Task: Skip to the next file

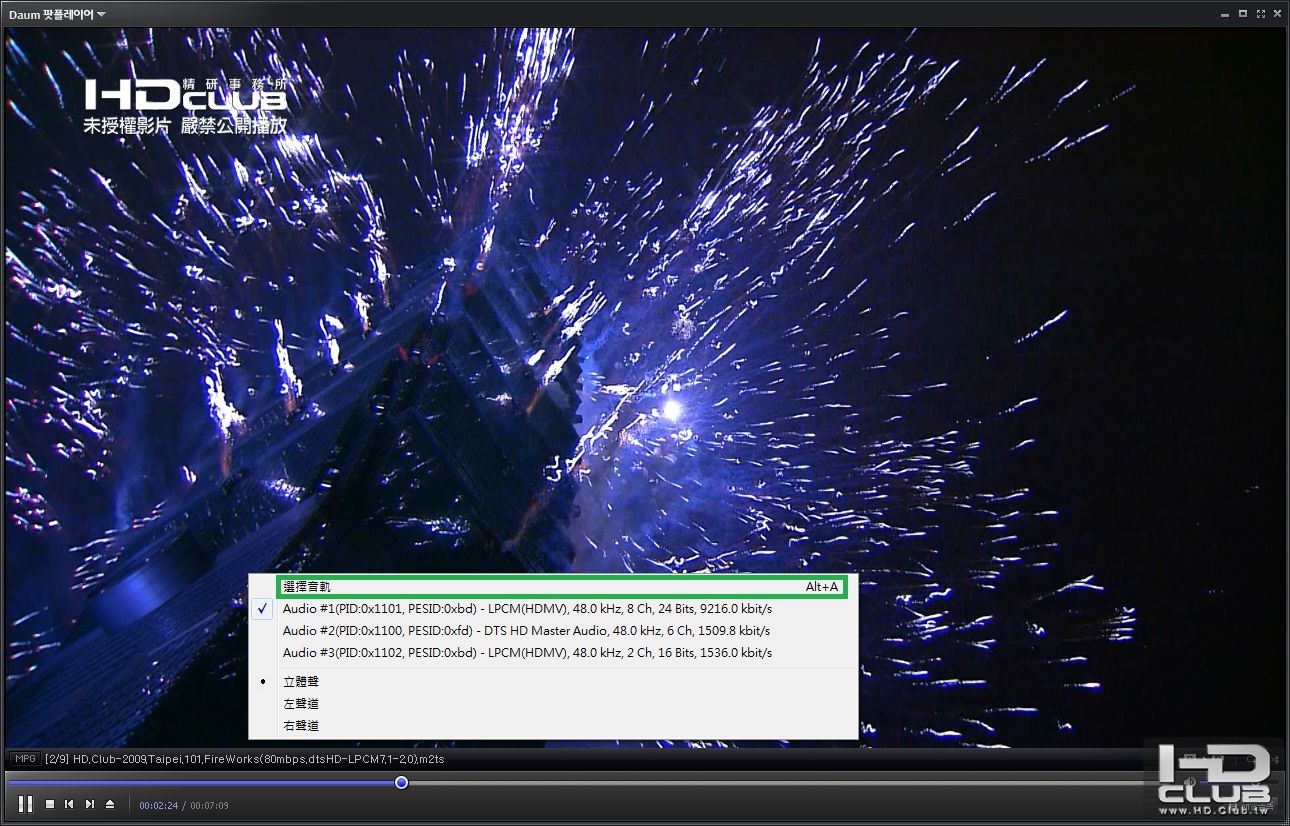Action: (x=90, y=804)
